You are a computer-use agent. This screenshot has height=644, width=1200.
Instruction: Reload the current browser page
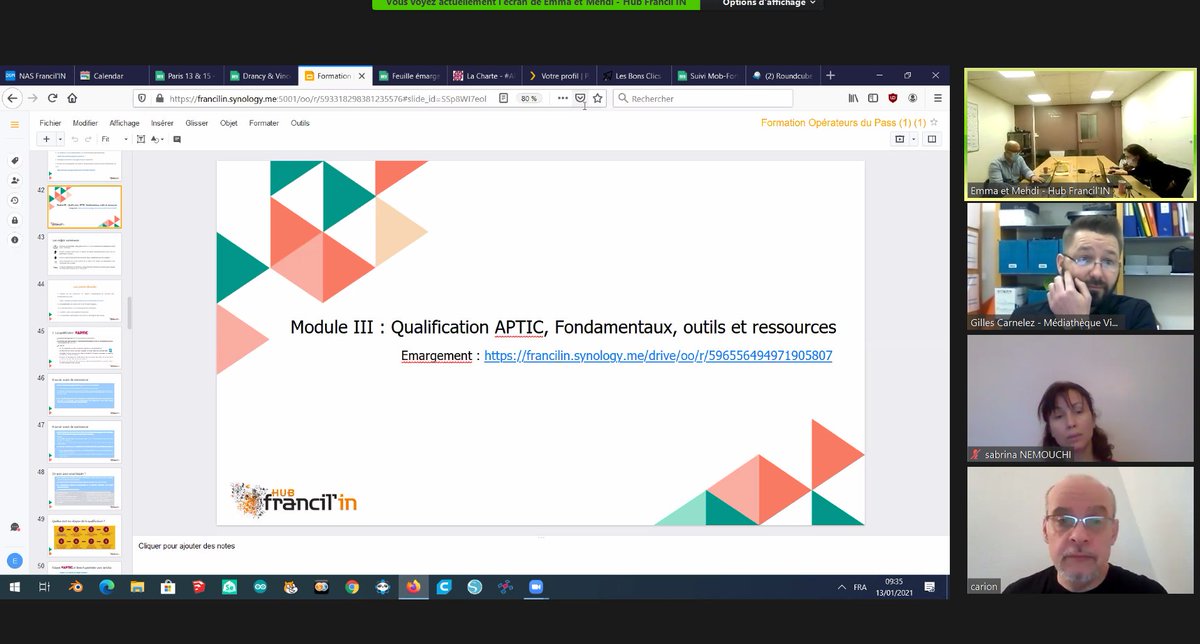coord(51,98)
